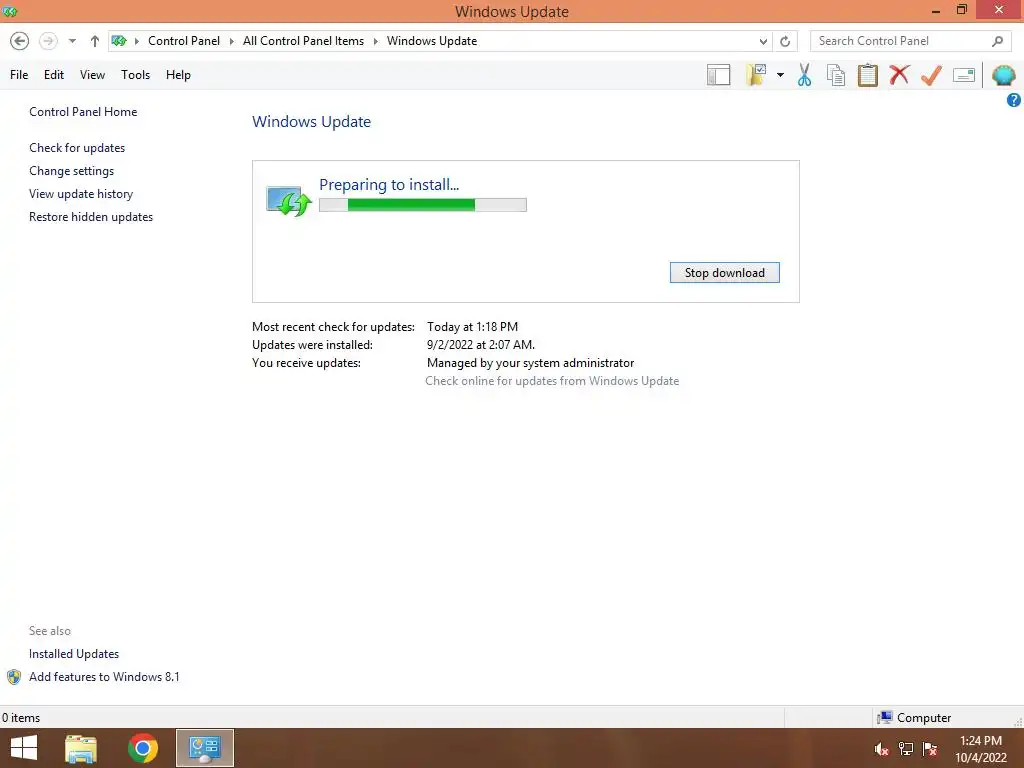The image size is (1024, 768).
Task: Click the folder options checkmark icon
Action: point(756,75)
